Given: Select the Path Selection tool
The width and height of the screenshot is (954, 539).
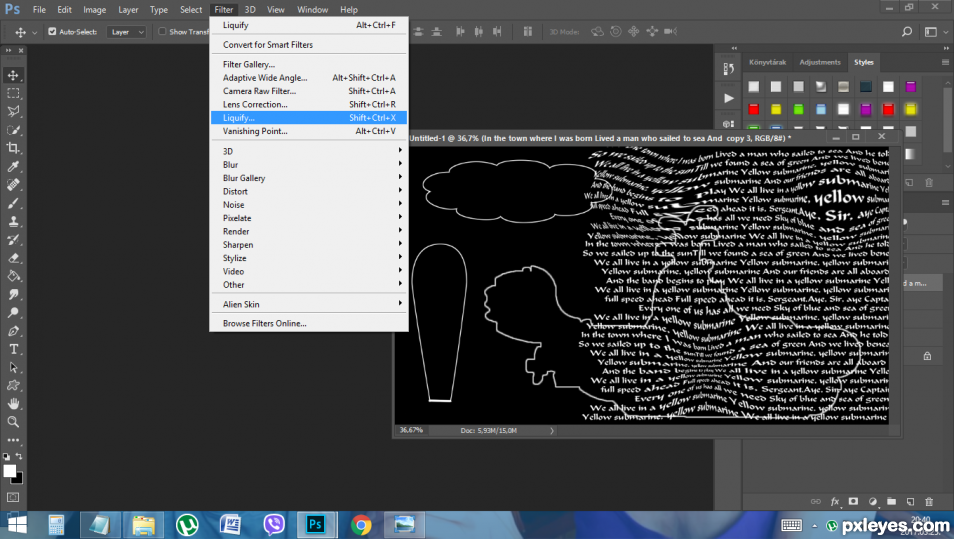Looking at the screenshot, I should pyautogui.click(x=13, y=367).
